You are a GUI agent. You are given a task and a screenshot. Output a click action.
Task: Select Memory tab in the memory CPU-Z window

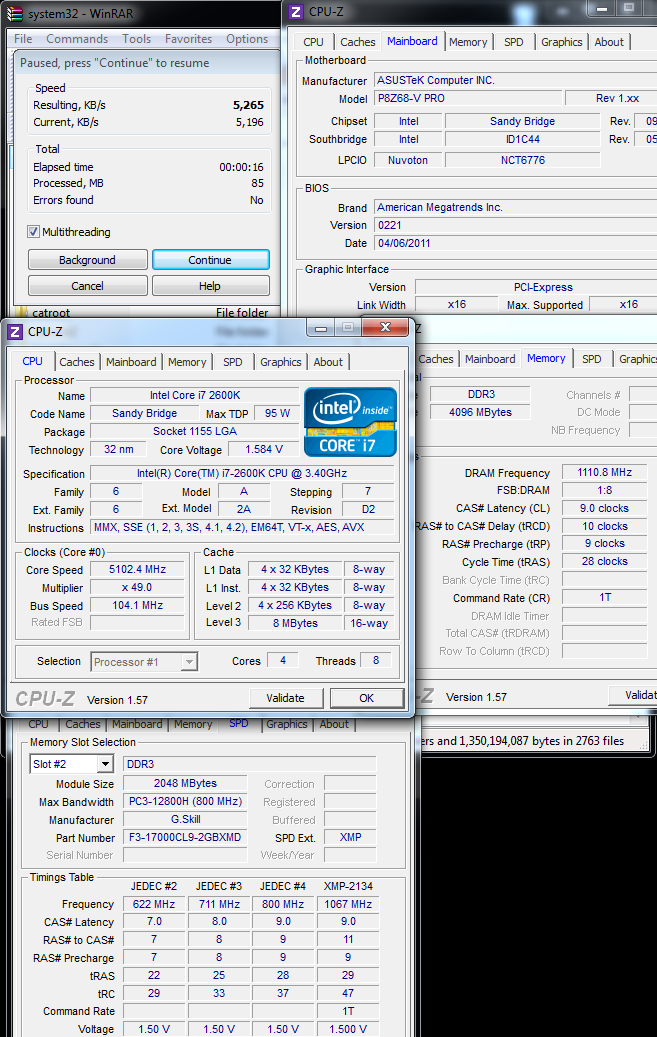546,358
